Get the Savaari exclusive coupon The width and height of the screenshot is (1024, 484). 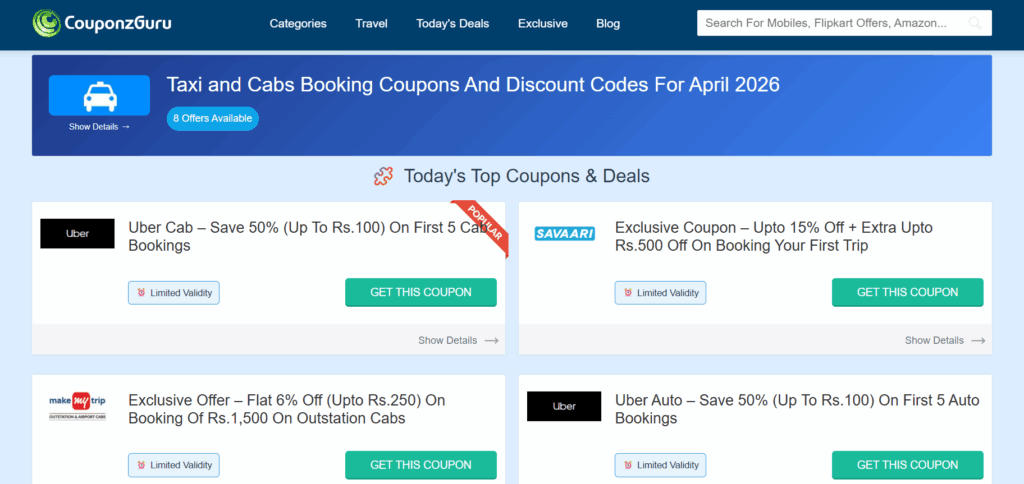click(x=907, y=292)
